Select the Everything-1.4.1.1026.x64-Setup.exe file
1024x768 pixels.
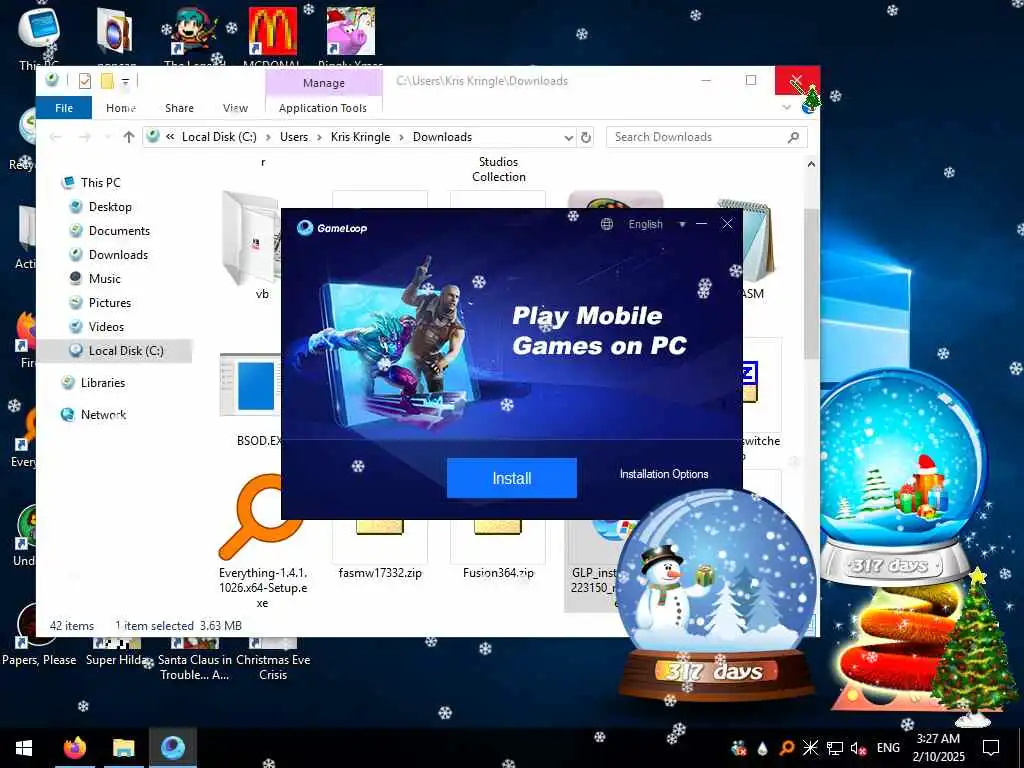[x=262, y=542]
